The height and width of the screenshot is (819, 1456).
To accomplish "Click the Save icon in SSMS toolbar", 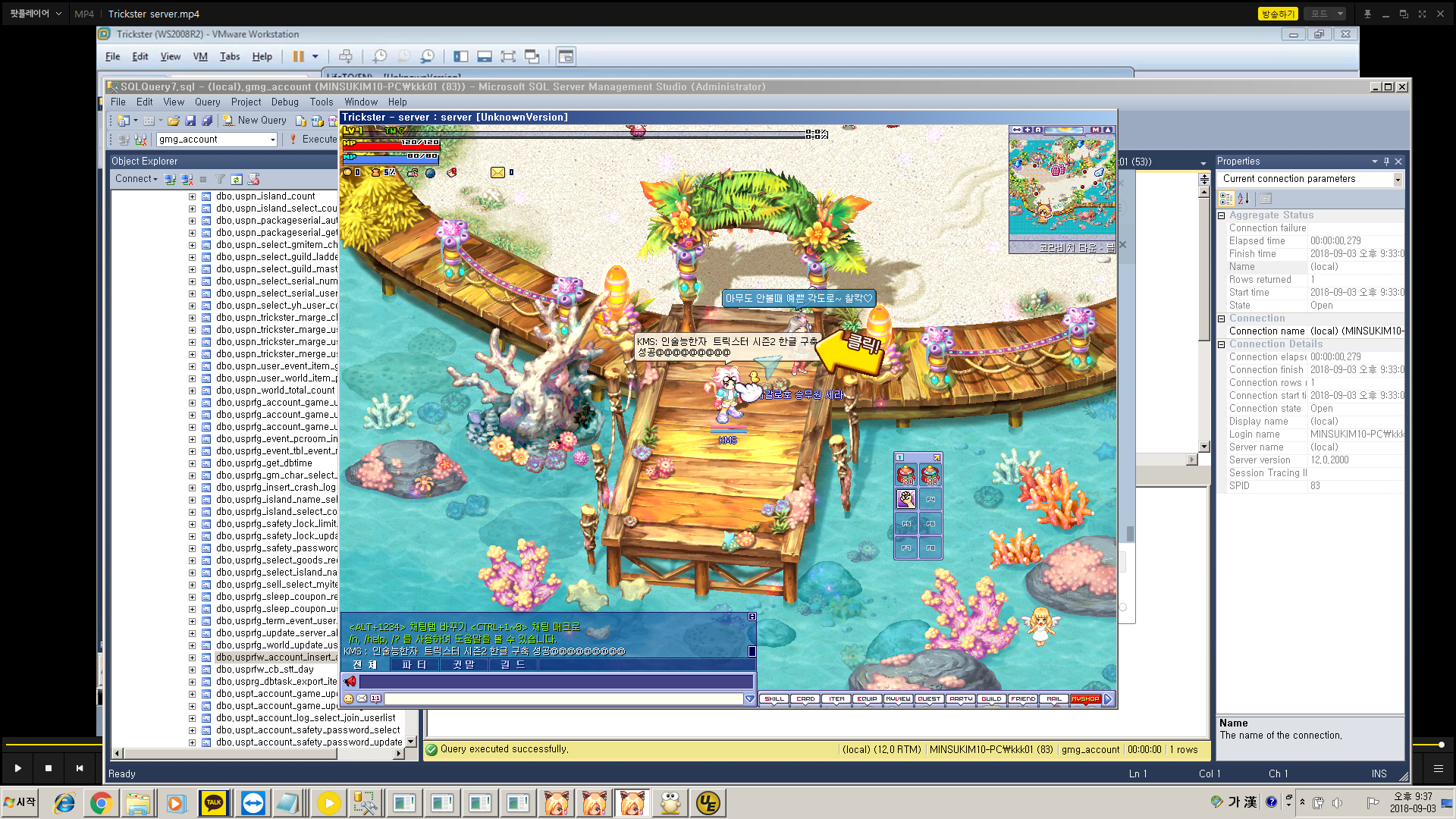I will click(190, 121).
